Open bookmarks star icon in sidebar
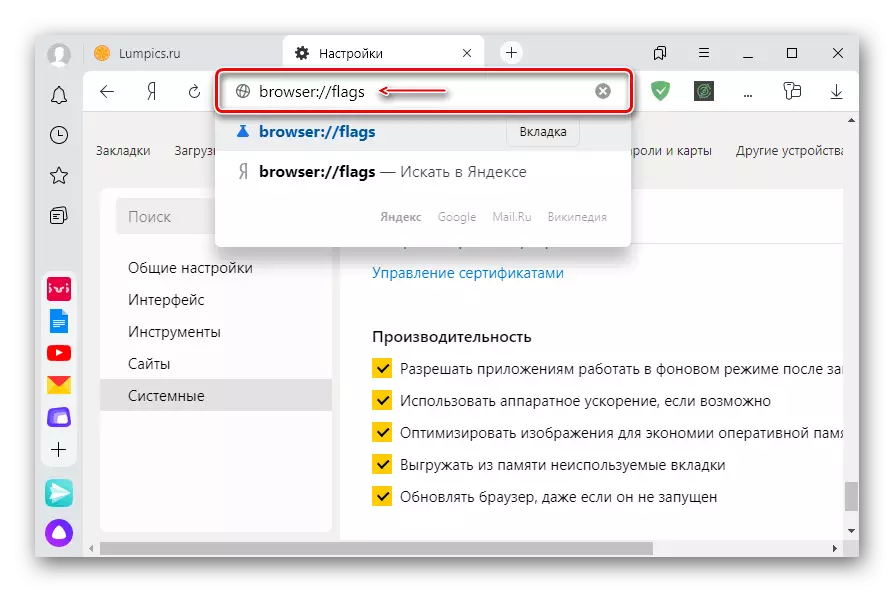This screenshot has width=894, height=592. pyautogui.click(x=58, y=175)
